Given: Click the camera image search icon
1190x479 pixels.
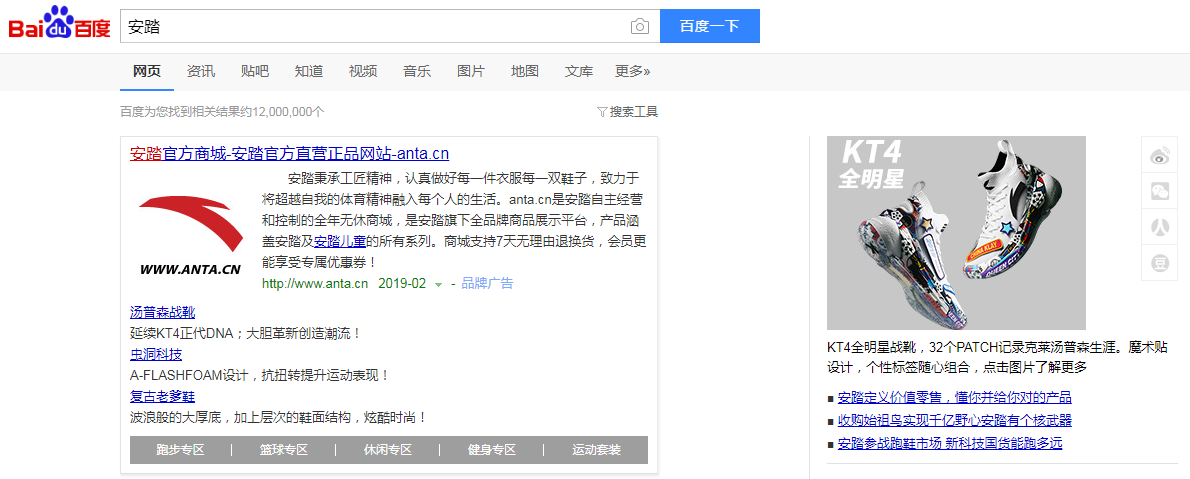Looking at the screenshot, I should click(640, 27).
